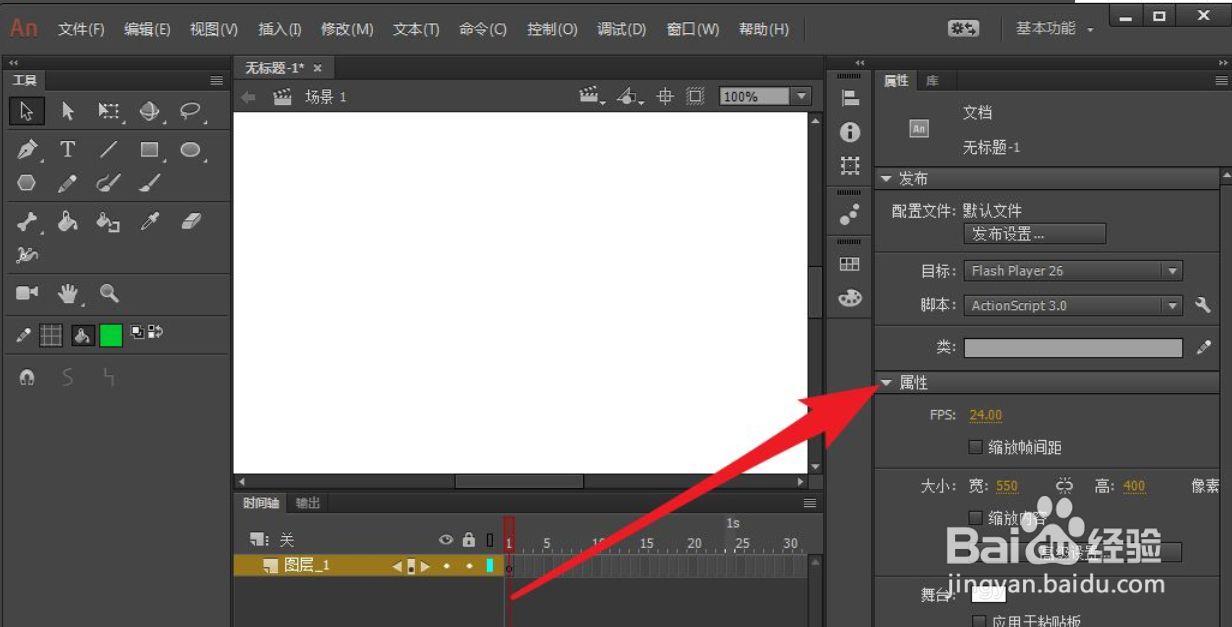The height and width of the screenshot is (627, 1232).
Task: Lock all layers with the padlock toggle
Action: (x=468, y=539)
